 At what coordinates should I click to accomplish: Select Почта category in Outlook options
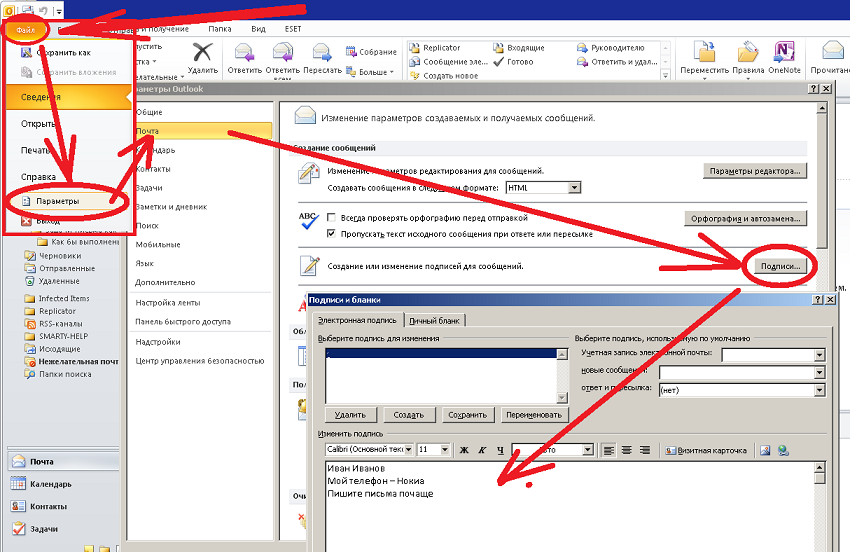201,131
